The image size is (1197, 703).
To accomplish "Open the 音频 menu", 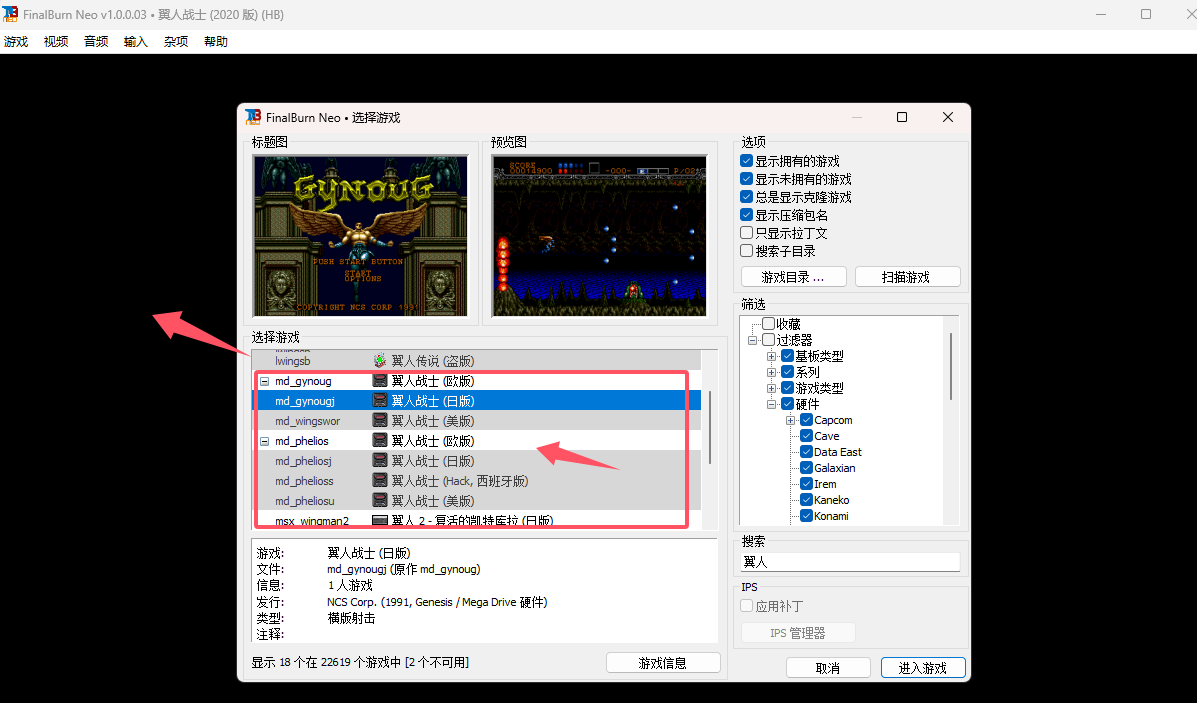I will (x=96, y=41).
